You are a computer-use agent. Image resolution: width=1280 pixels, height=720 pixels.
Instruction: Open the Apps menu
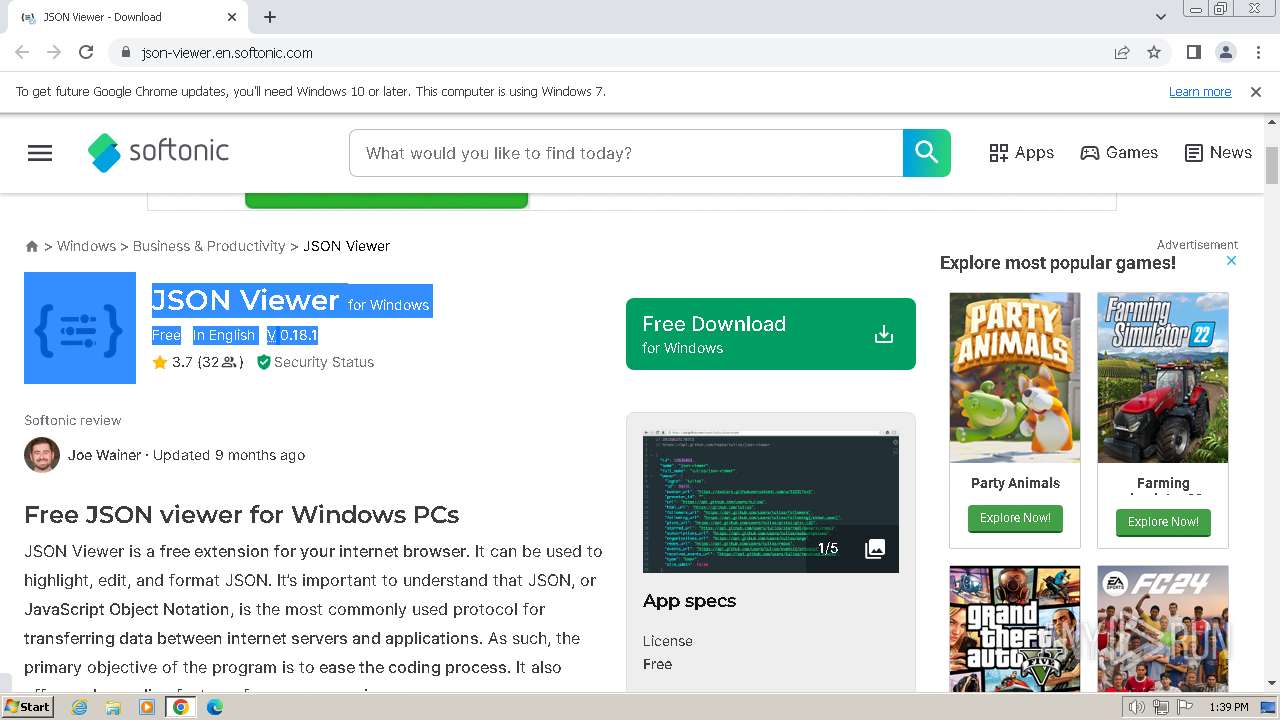coord(1021,153)
